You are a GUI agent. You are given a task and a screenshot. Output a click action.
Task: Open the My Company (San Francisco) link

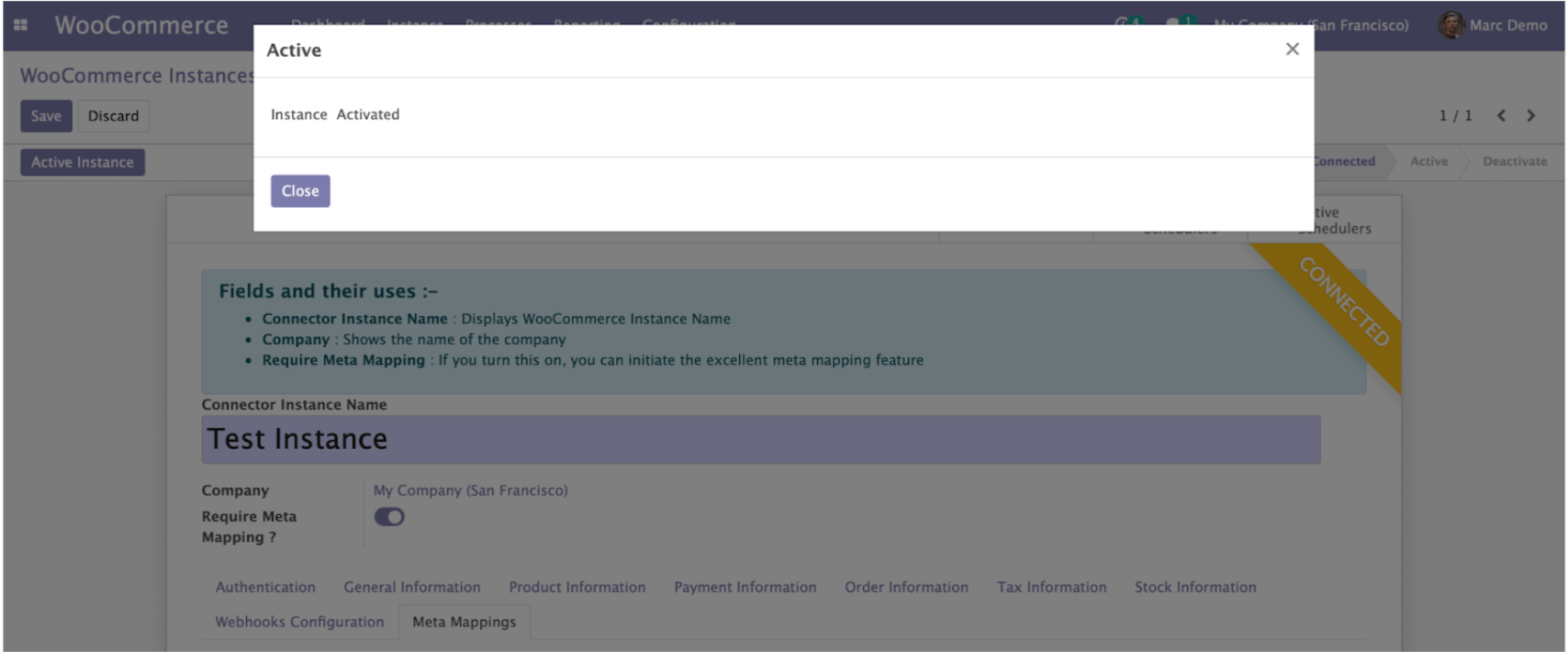click(x=470, y=491)
